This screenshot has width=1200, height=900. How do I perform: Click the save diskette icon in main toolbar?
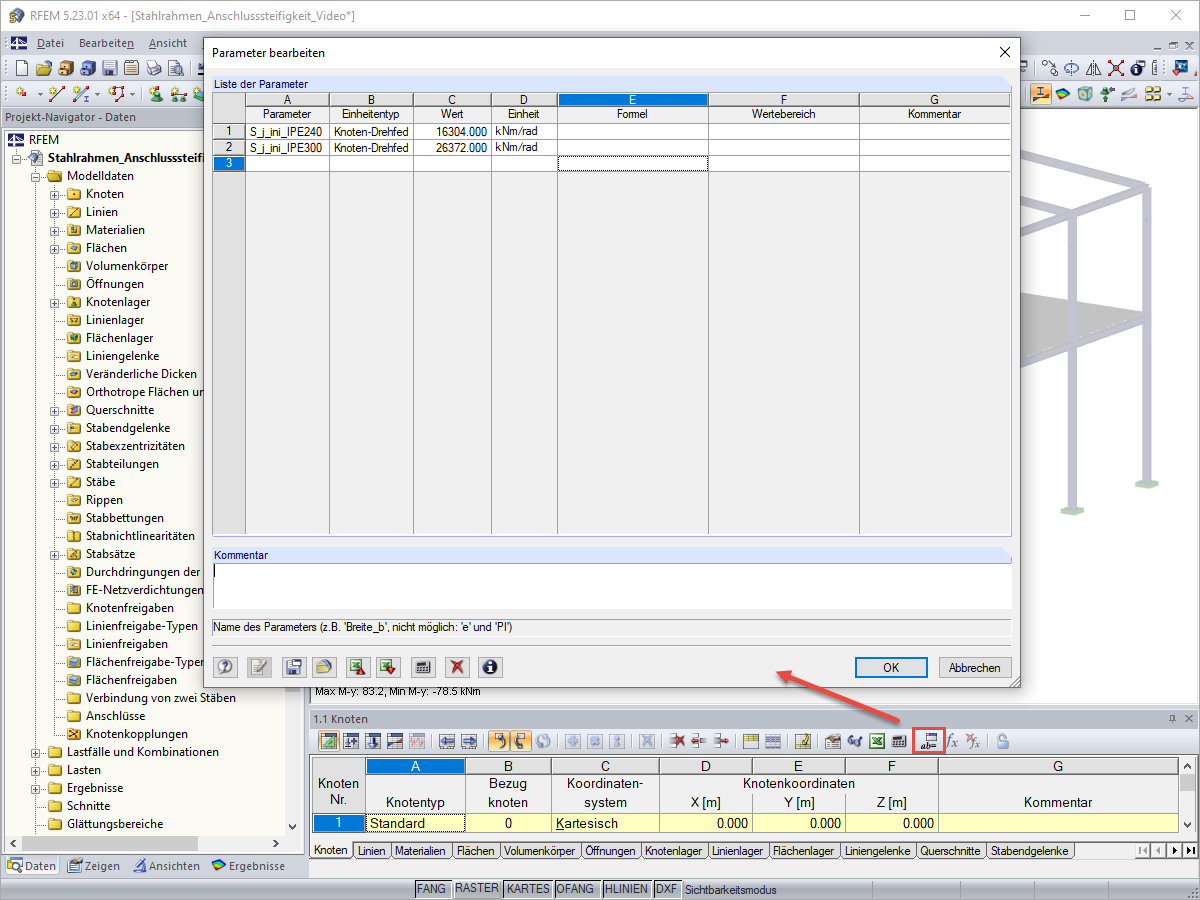(109, 68)
